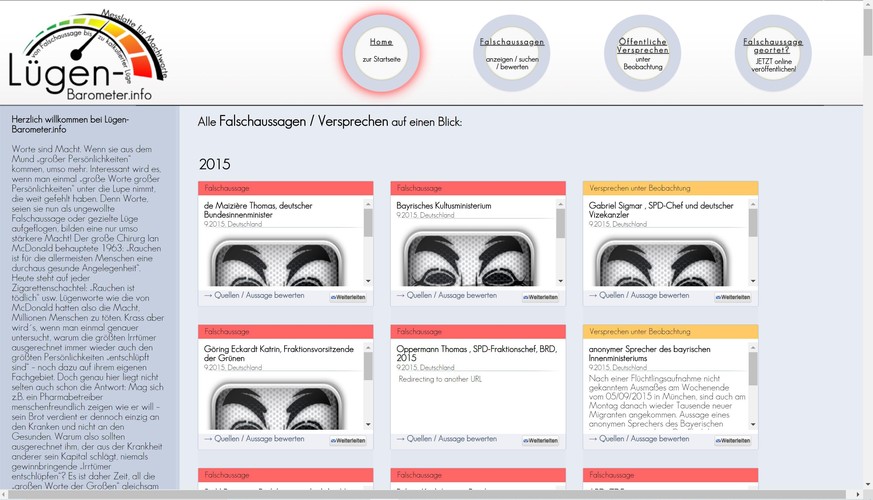Screen dimensions: 873x500
Task: Rate the Oppermann Thomas statement via Quellen link
Action: pyautogui.click(x=447, y=439)
